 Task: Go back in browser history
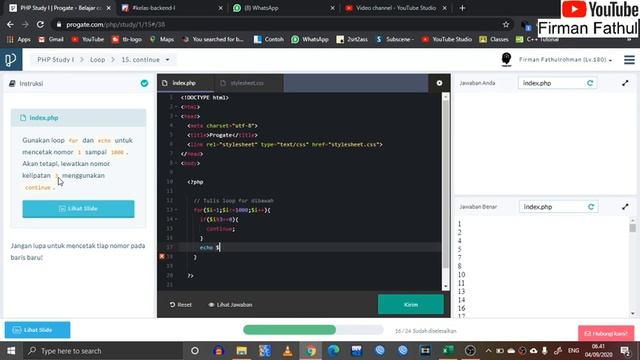click(x=10, y=24)
